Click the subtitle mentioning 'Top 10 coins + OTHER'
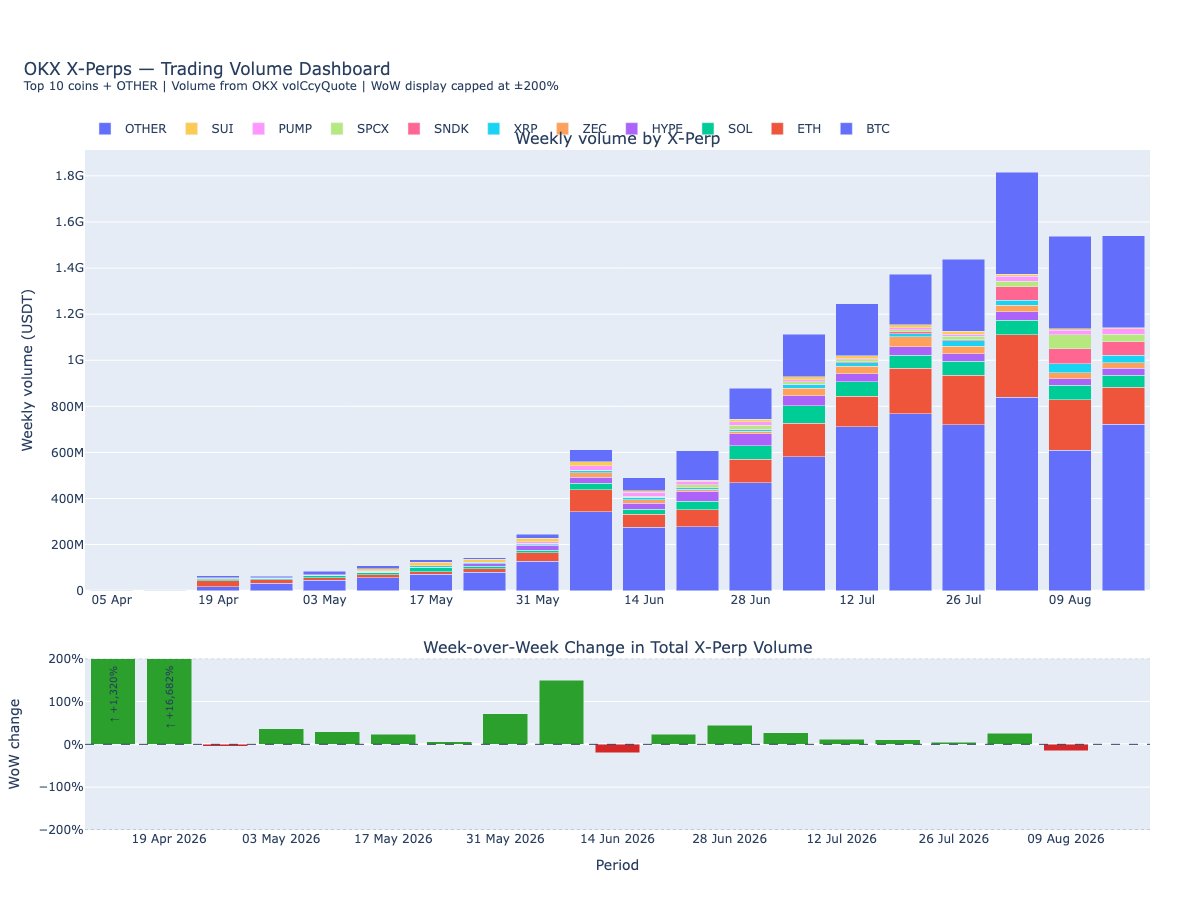Screen dimensions: 1190x900 coord(291,86)
